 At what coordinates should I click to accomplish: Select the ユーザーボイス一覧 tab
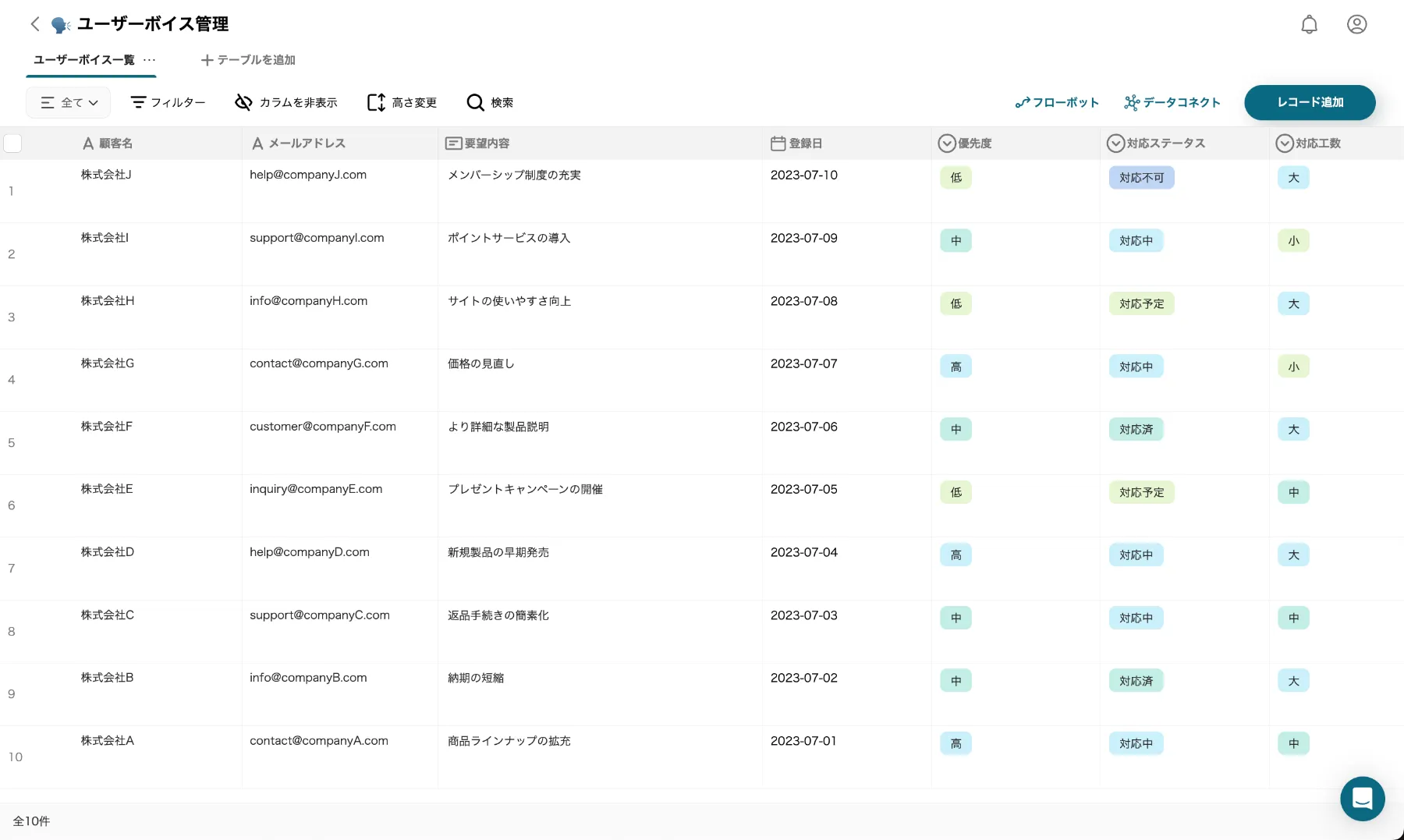pyautogui.click(x=84, y=60)
